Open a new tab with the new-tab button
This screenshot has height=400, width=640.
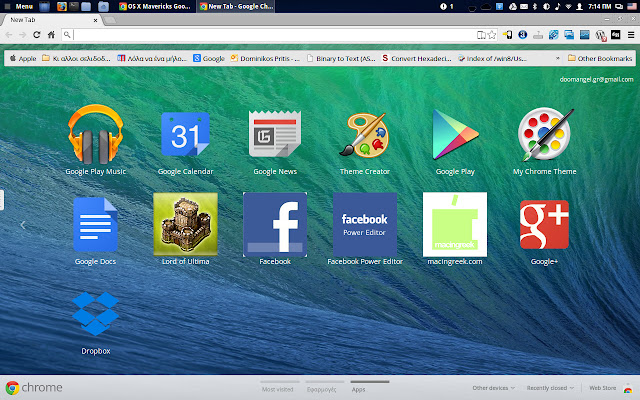(109, 20)
